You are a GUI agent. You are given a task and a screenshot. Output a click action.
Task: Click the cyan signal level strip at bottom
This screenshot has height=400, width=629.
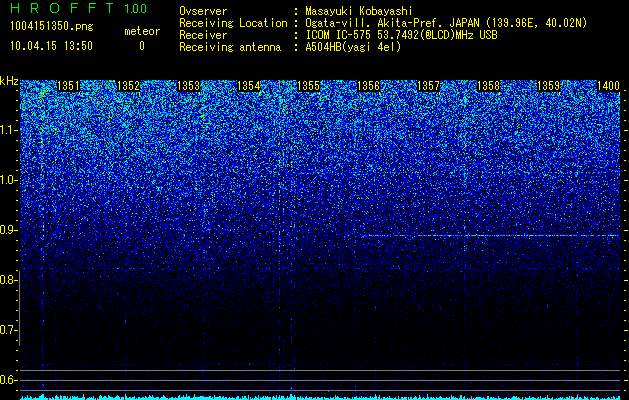(320, 397)
